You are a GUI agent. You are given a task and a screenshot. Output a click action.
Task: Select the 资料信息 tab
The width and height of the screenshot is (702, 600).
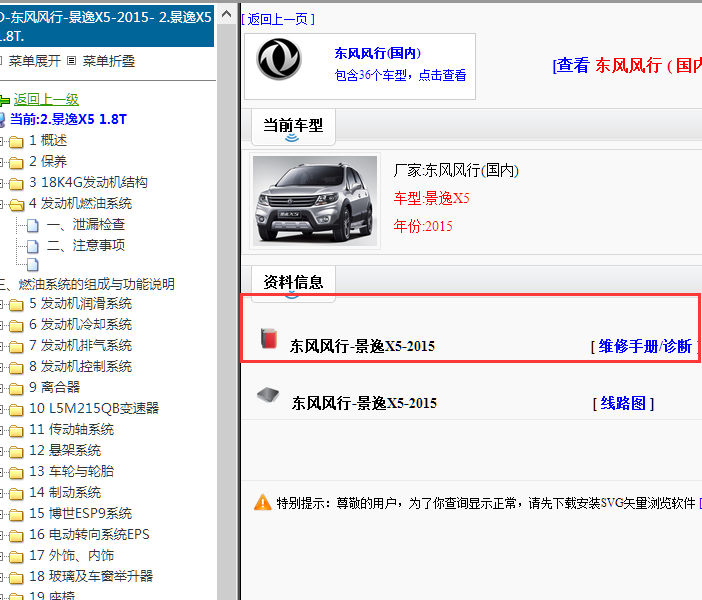[x=293, y=282]
